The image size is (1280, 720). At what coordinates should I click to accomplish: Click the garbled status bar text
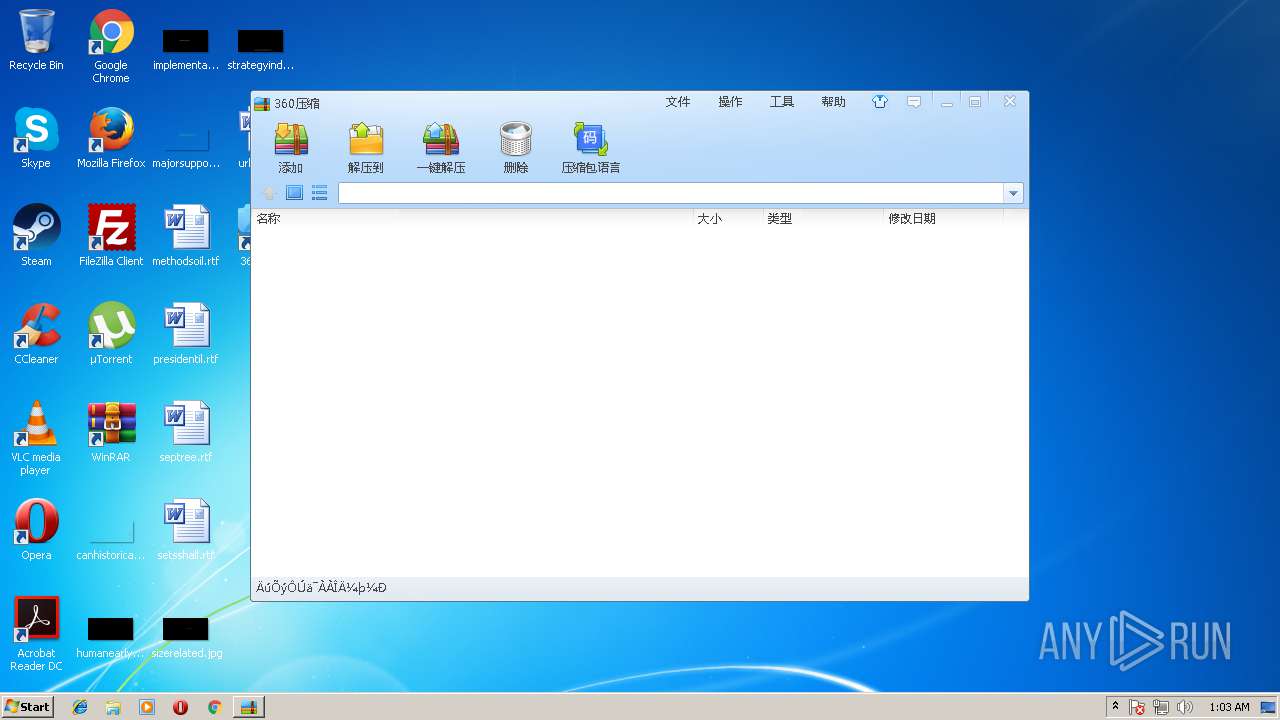[321, 588]
